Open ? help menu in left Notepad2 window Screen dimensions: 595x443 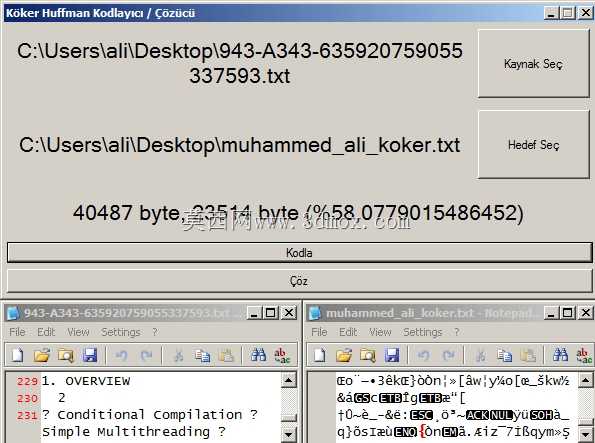(x=155, y=332)
